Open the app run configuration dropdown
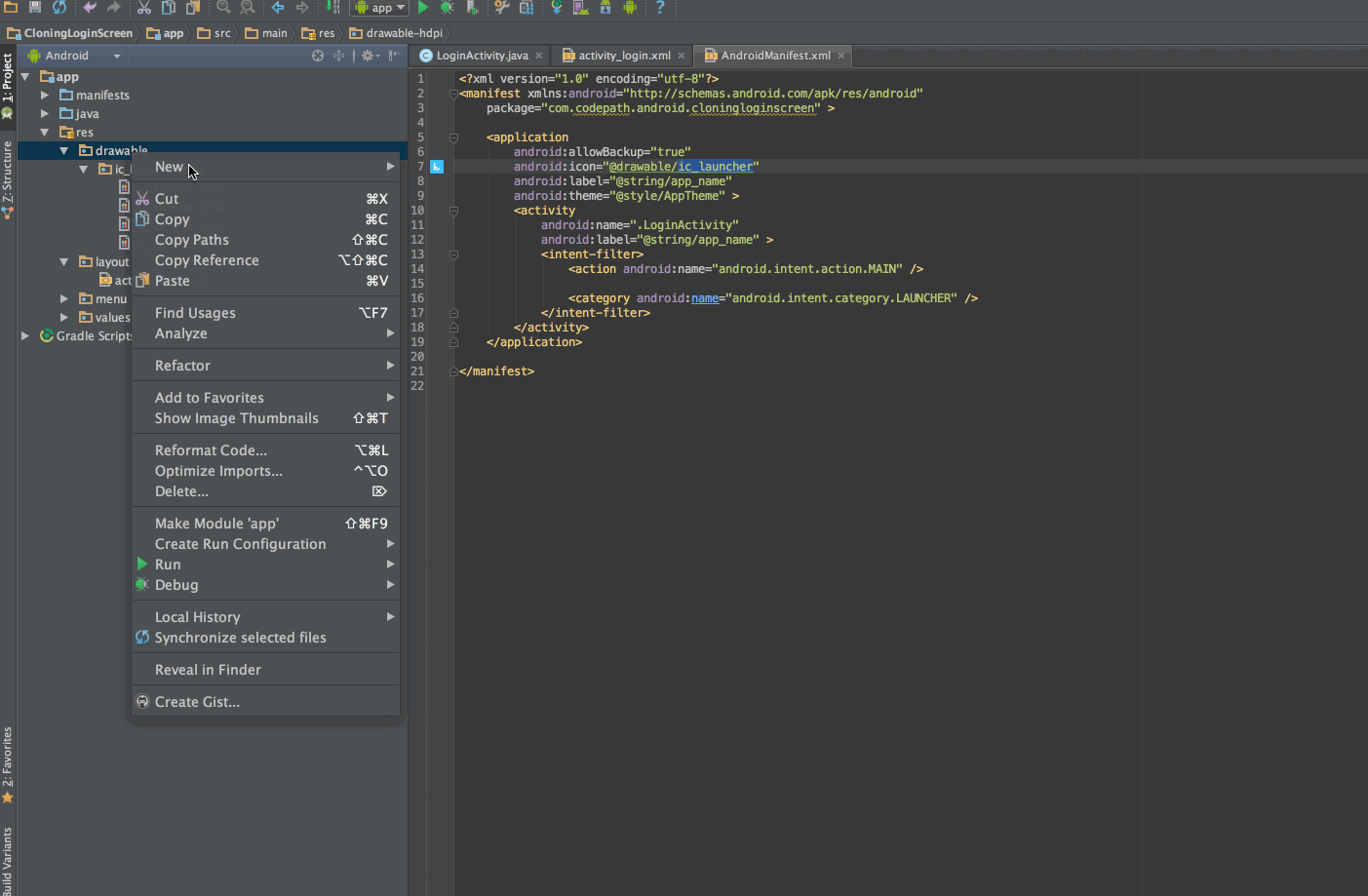 (380, 8)
